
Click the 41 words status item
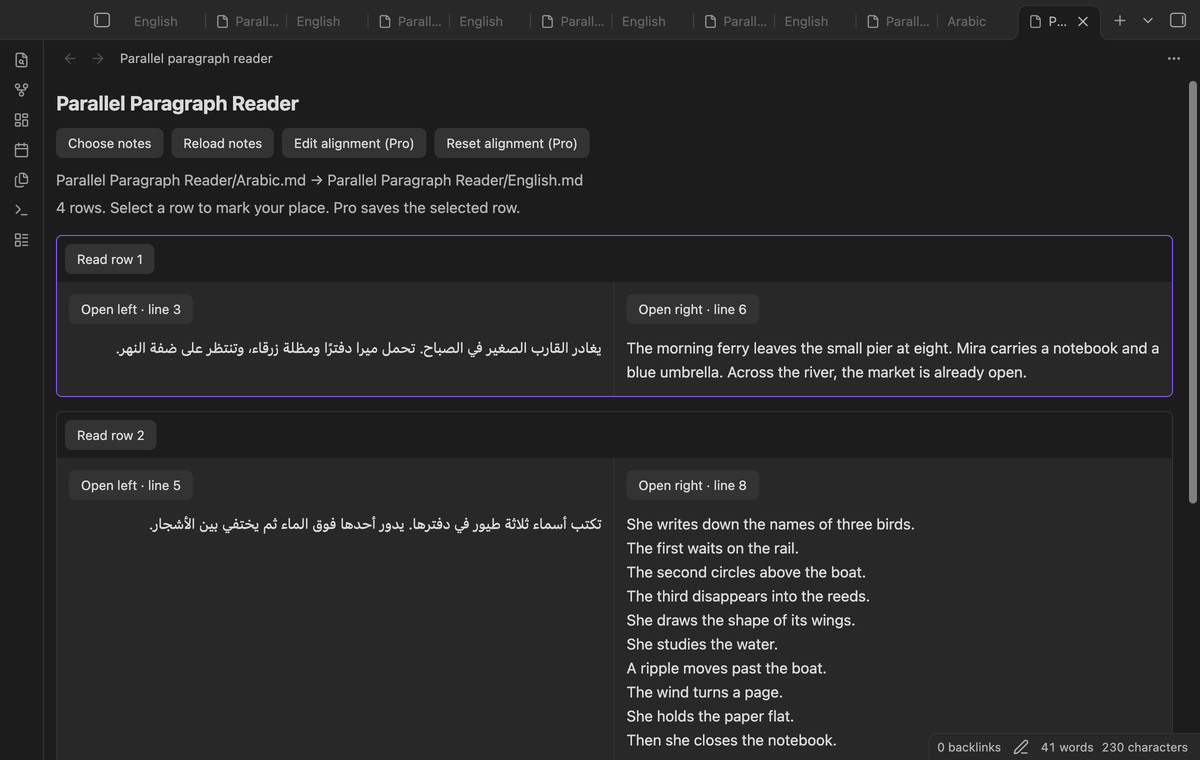coord(1067,747)
